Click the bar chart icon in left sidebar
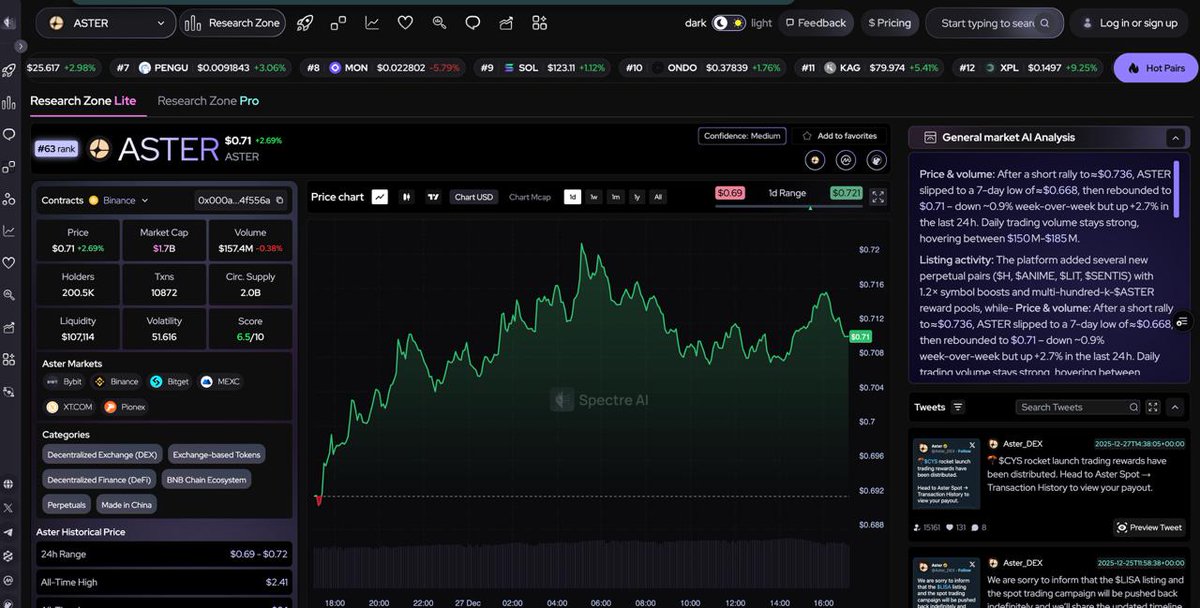This screenshot has width=1200, height=608. click(x=9, y=102)
